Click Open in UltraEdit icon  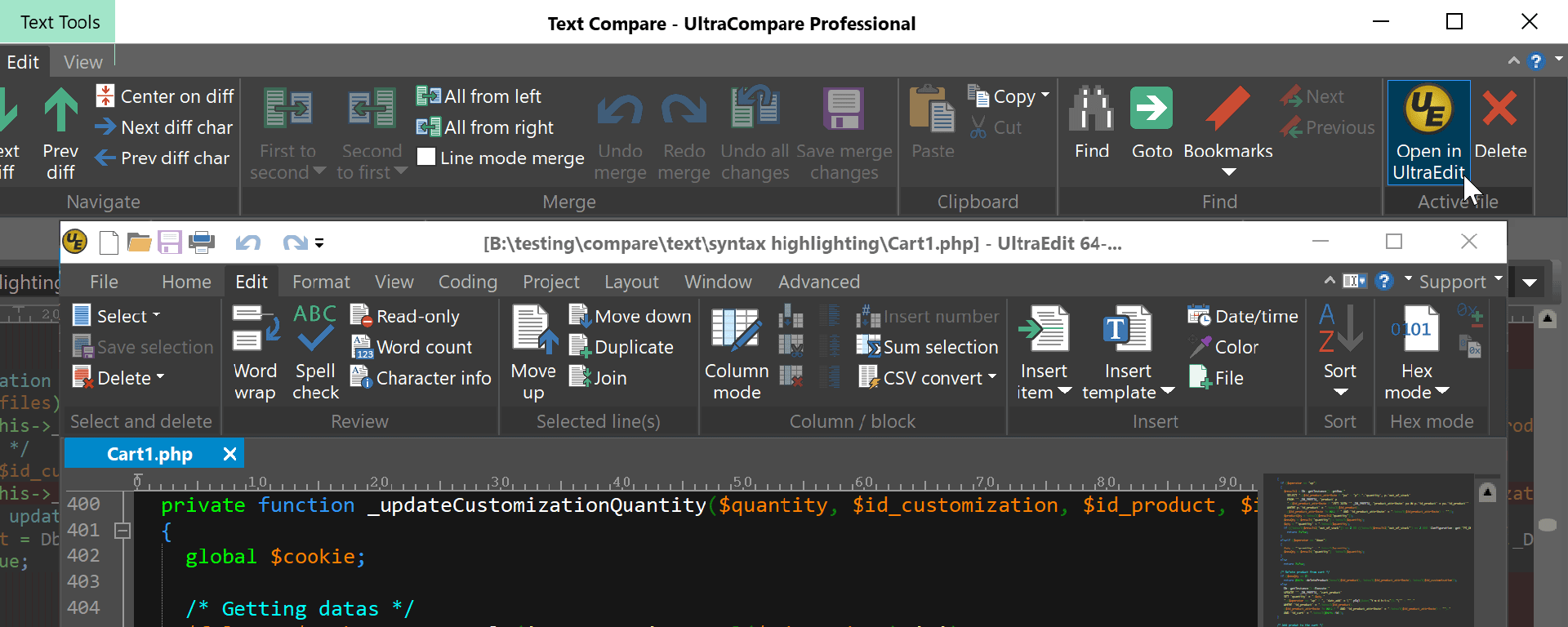pos(1428,110)
